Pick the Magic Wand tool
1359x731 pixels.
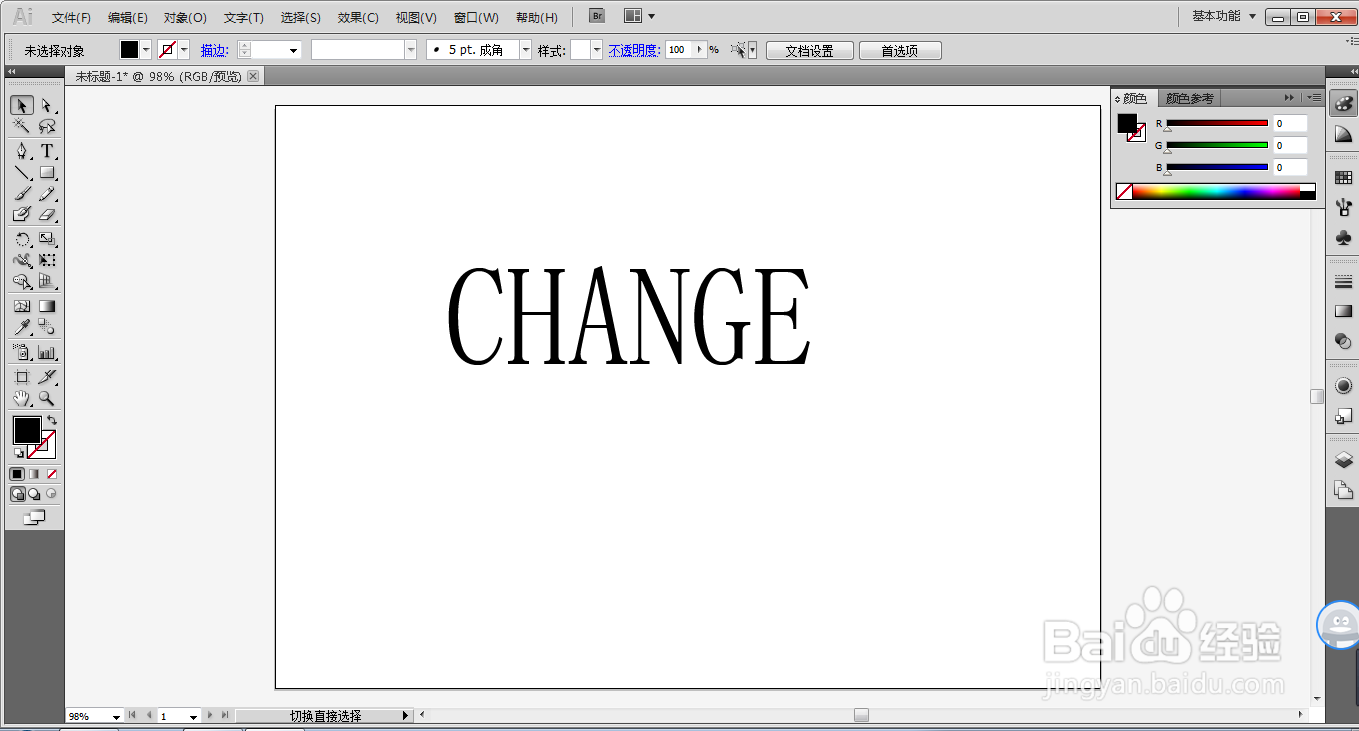pyautogui.click(x=22, y=126)
